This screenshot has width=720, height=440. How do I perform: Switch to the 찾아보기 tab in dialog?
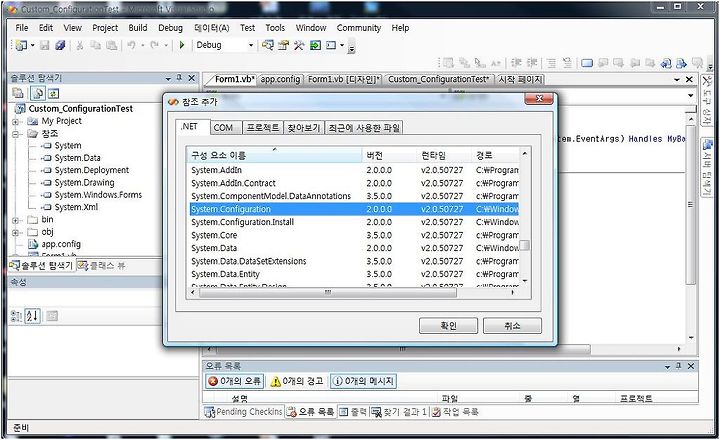coord(304,128)
